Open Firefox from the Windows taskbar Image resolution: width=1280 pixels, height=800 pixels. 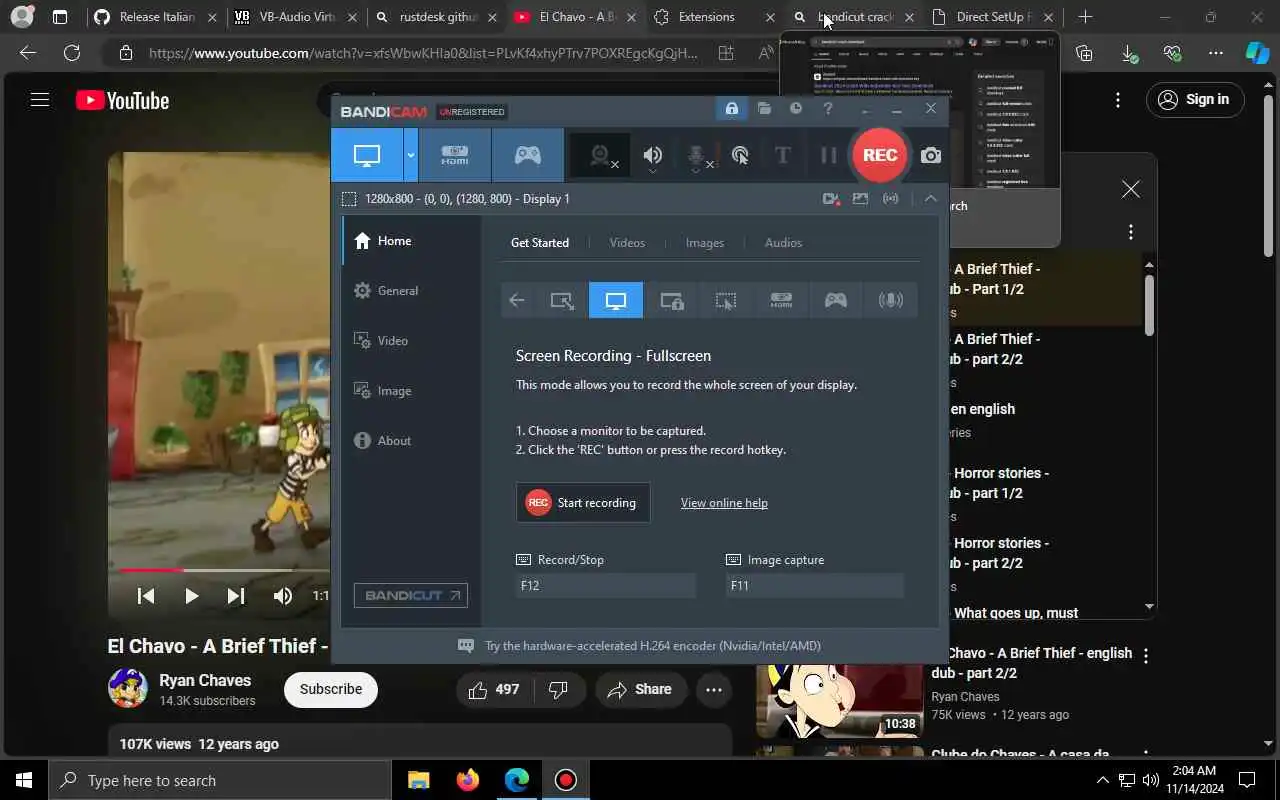tap(467, 780)
